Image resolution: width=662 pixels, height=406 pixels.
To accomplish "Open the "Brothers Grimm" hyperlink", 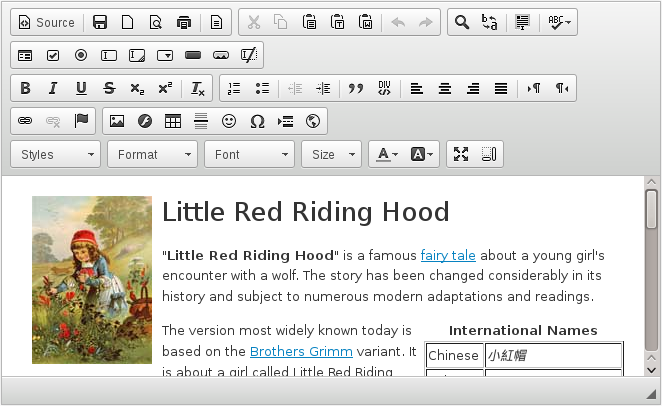I will [301, 351].
